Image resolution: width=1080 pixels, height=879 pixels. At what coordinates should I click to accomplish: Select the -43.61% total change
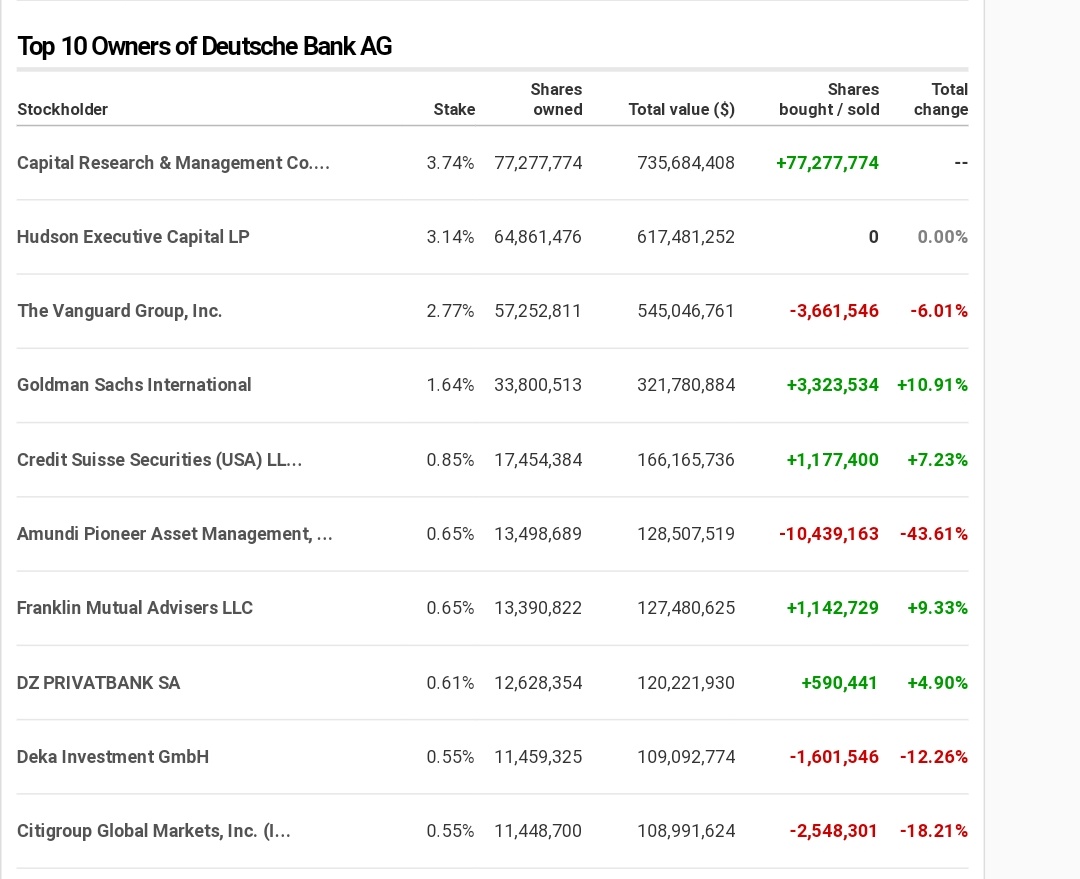point(934,534)
